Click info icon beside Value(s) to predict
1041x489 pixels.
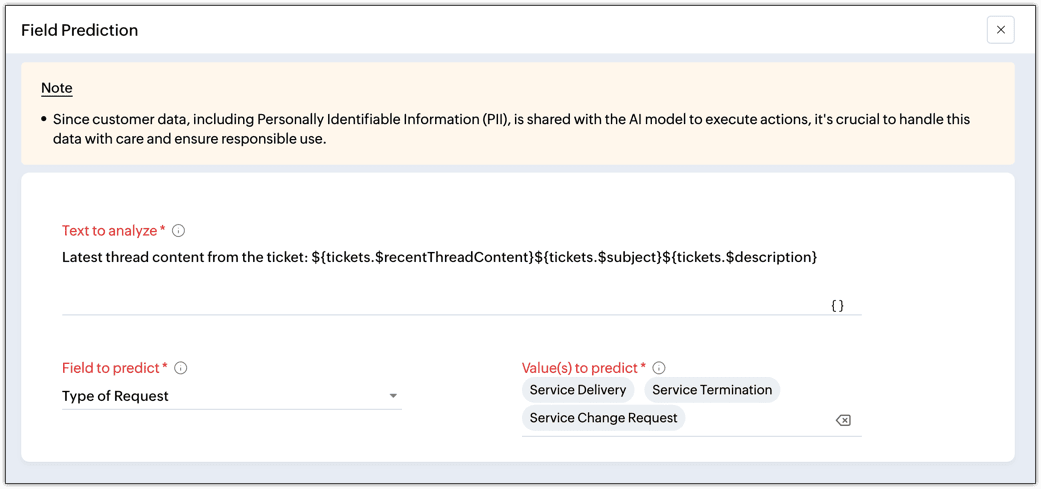(x=659, y=368)
